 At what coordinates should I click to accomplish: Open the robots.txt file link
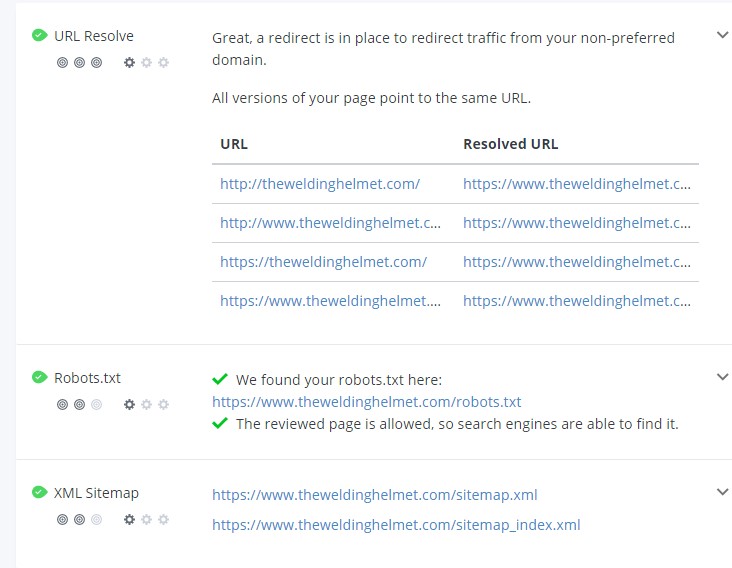tap(366, 402)
